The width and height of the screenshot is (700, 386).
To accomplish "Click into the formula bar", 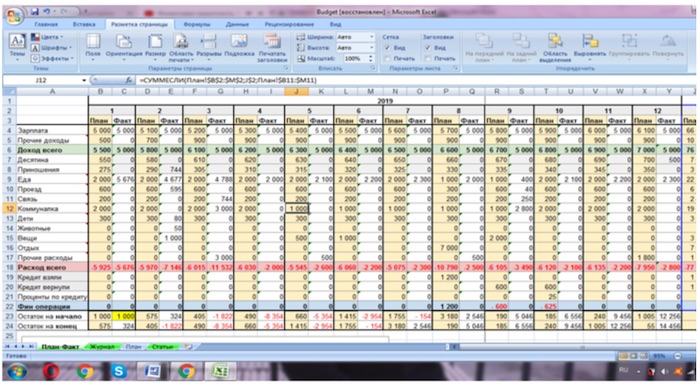I will 415,80.
